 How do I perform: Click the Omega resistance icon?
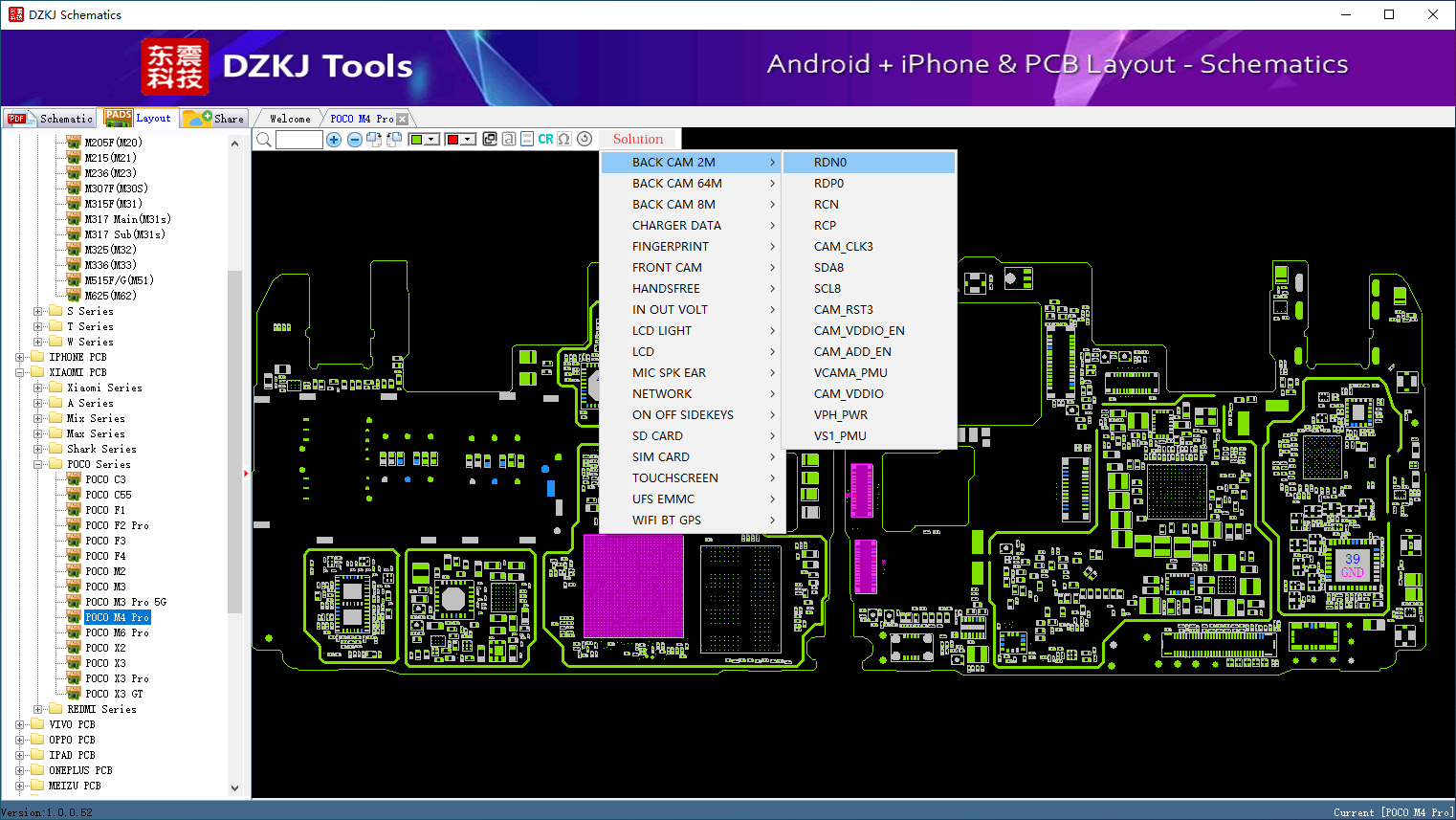point(564,139)
